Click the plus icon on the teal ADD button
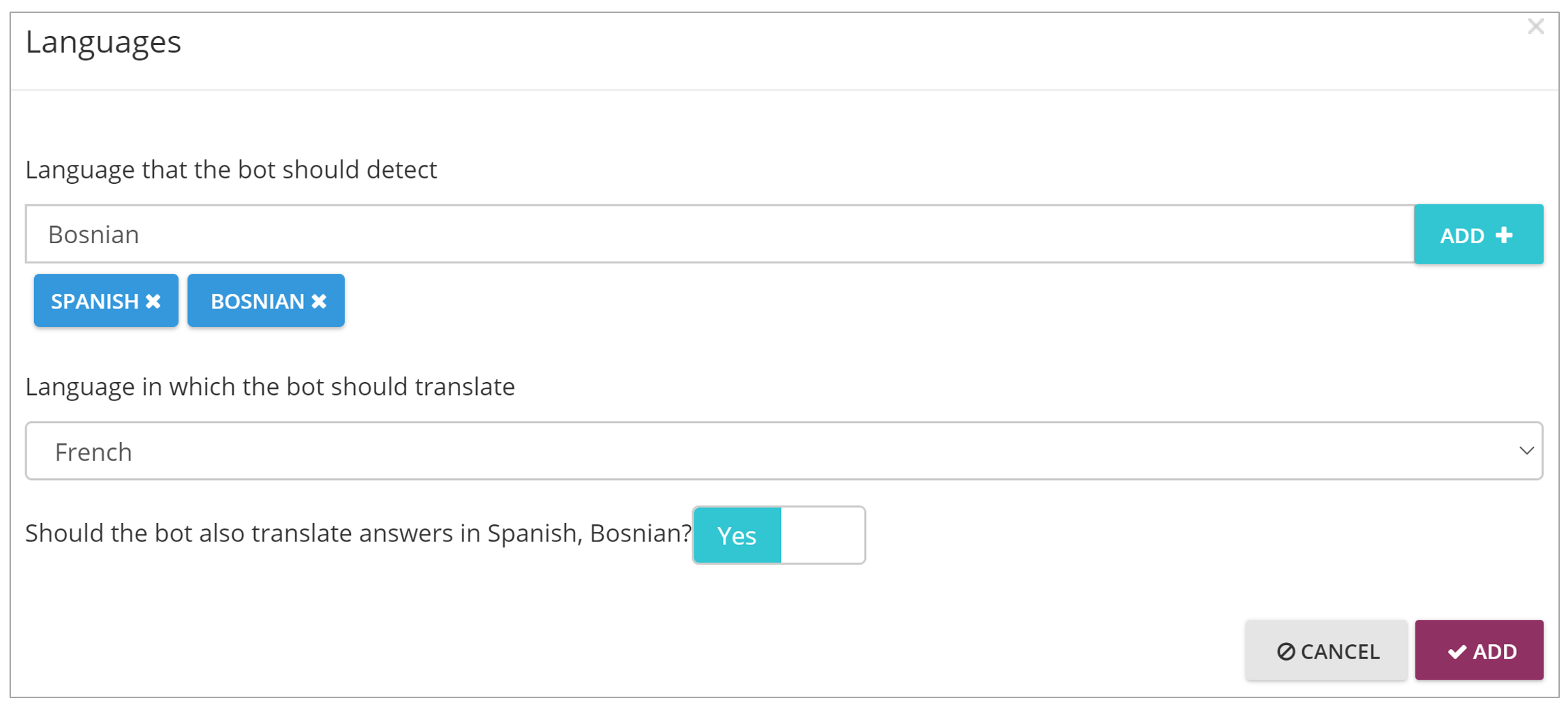Screen dimensions: 1568x711 pyautogui.click(x=1504, y=235)
